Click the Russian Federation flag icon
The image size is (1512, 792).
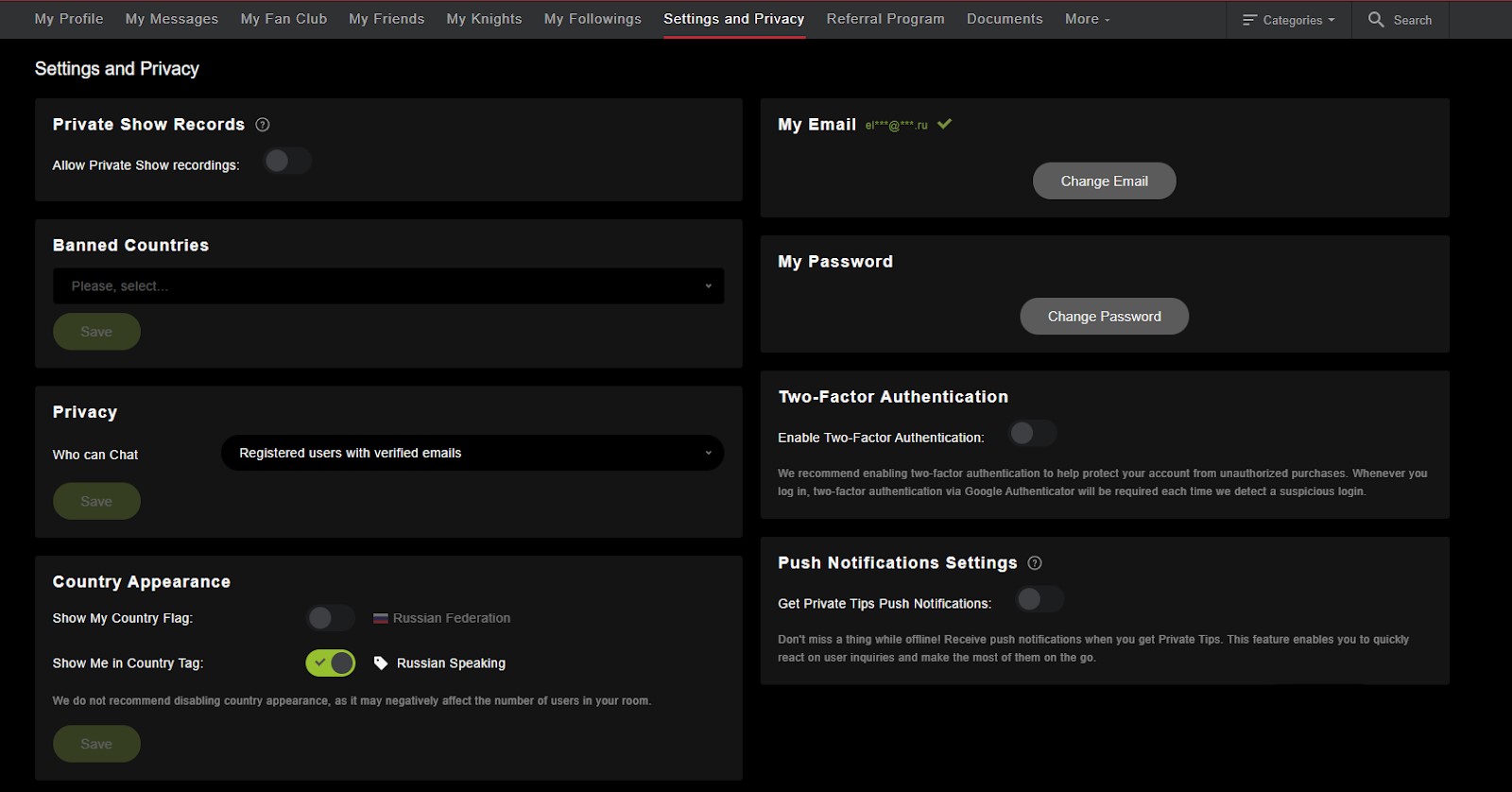coord(381,618)
